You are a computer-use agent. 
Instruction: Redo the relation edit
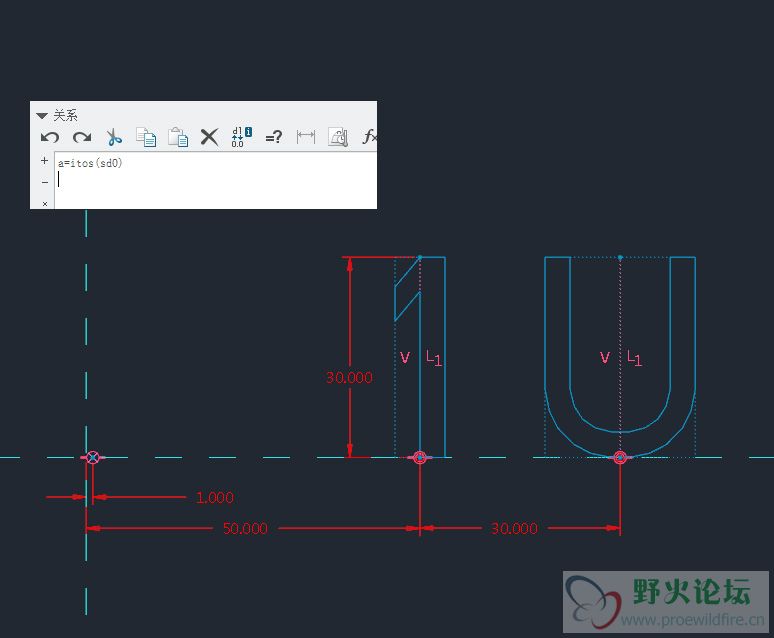(82, 137)
